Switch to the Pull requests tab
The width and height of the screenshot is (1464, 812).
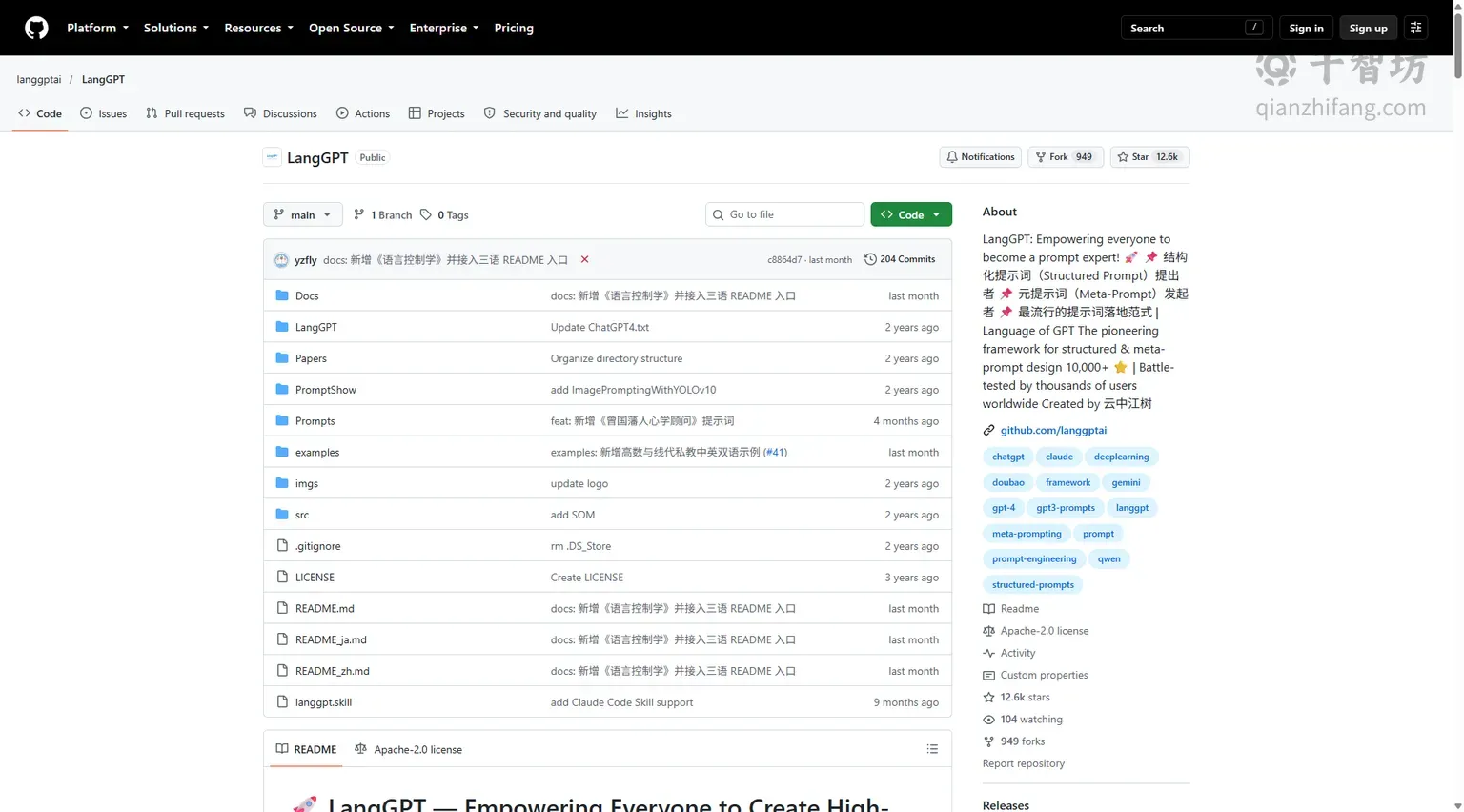coord(185,113)
